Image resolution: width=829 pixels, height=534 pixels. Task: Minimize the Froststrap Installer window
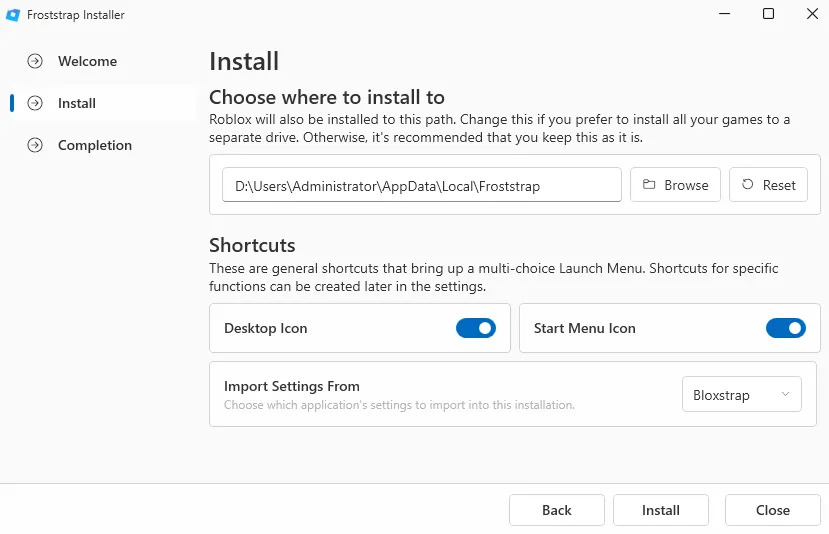click(724, 14)
